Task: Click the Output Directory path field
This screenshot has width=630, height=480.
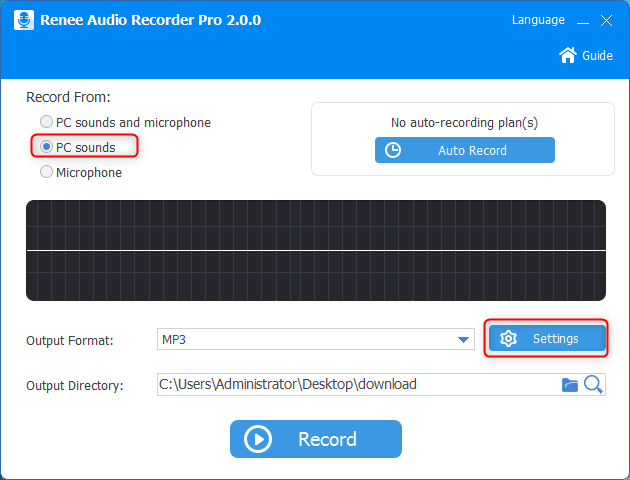Action: click(355, 384)
